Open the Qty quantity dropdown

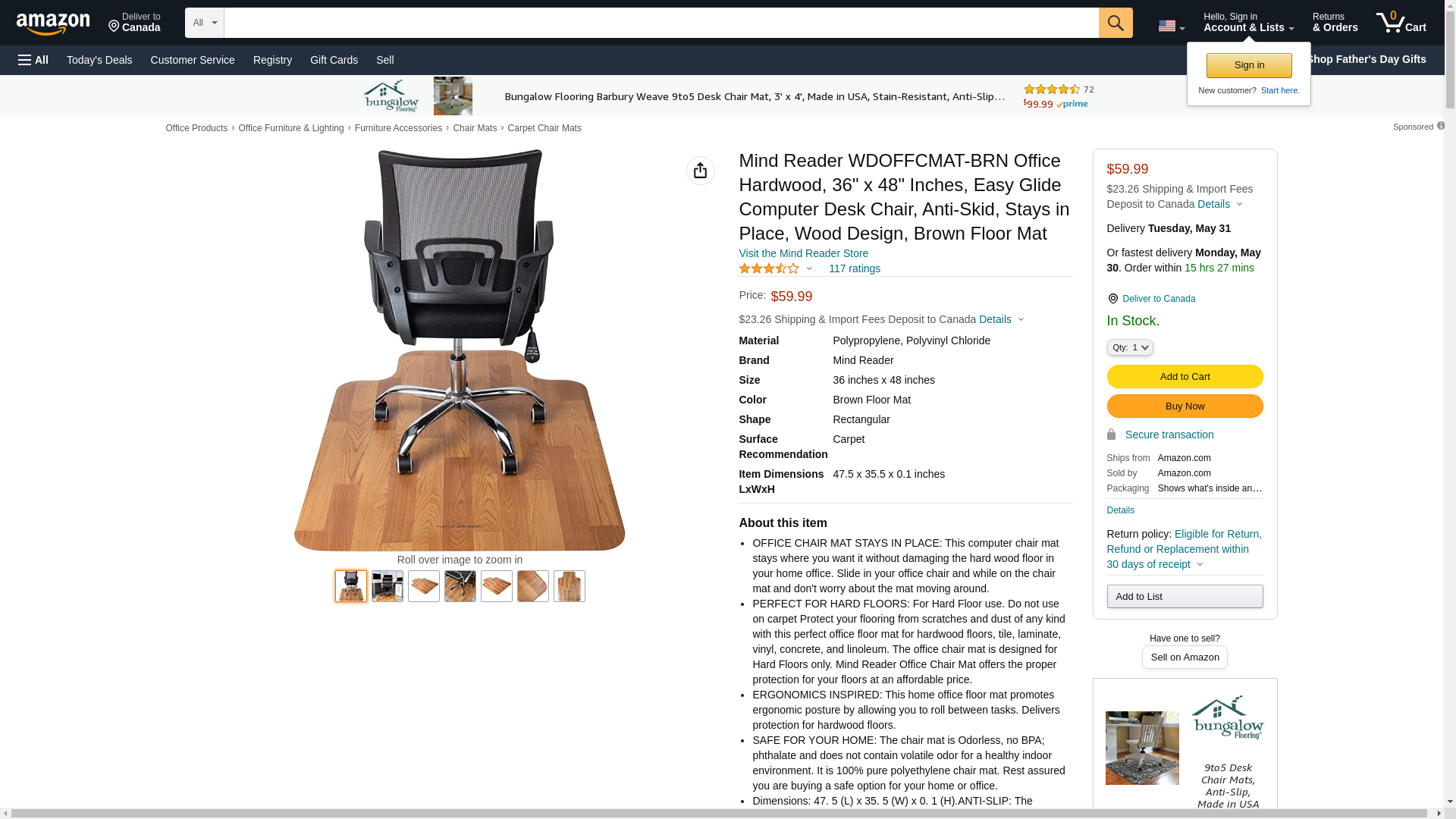click(1130, 347)
